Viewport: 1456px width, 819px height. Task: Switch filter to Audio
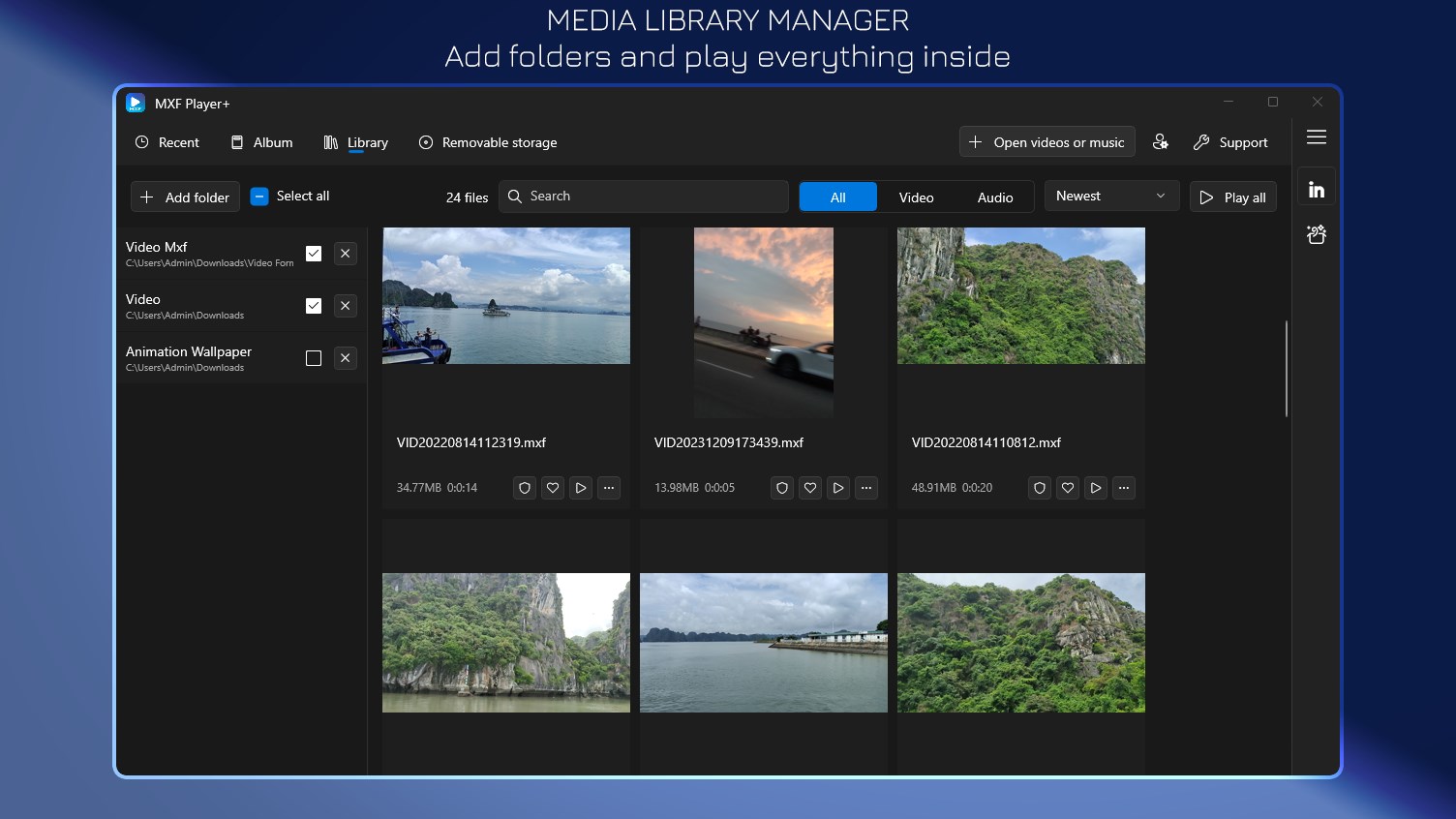tap(995, 197)
